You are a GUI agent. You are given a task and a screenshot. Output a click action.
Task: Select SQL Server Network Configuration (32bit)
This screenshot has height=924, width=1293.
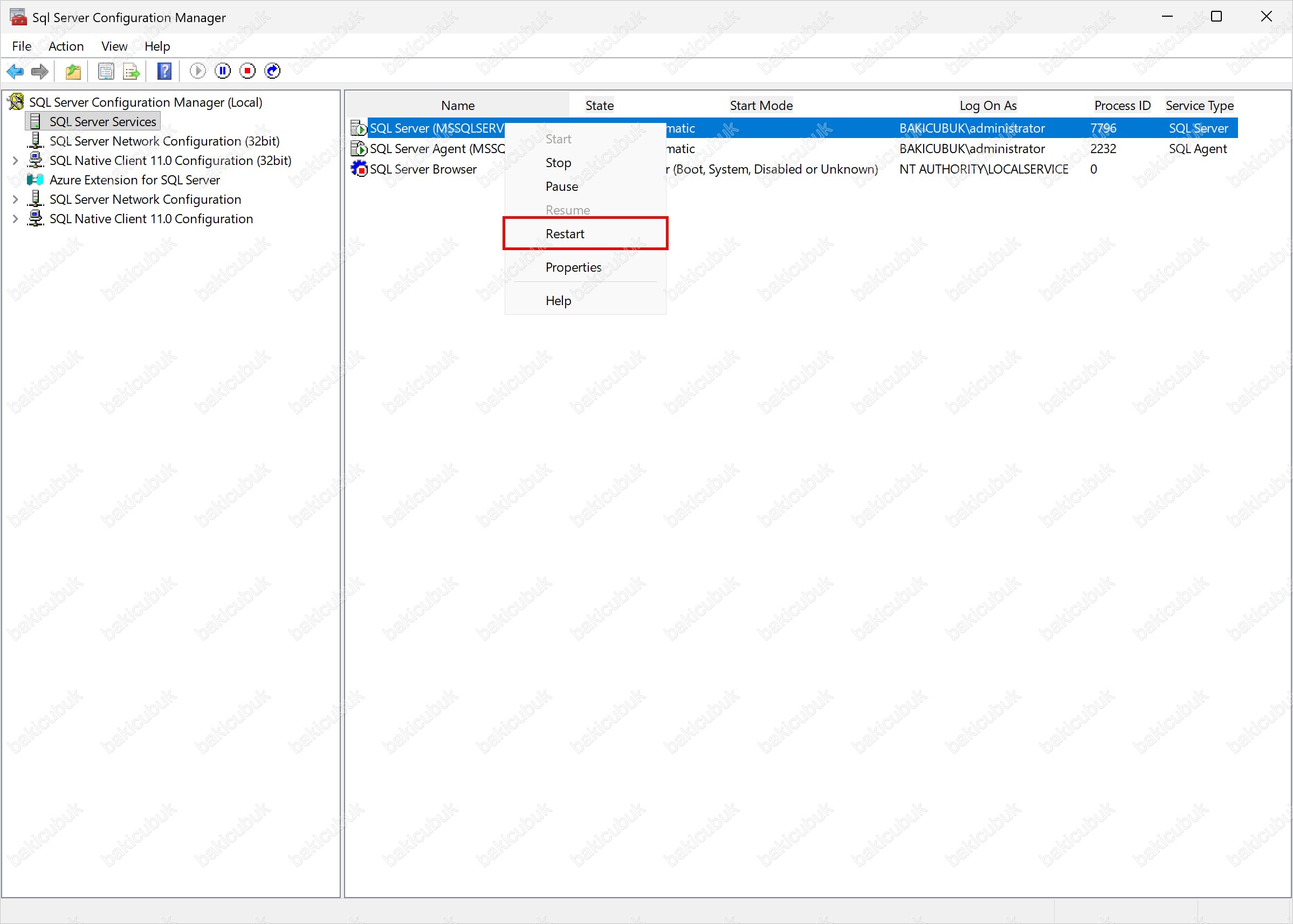tap(164, 141)
